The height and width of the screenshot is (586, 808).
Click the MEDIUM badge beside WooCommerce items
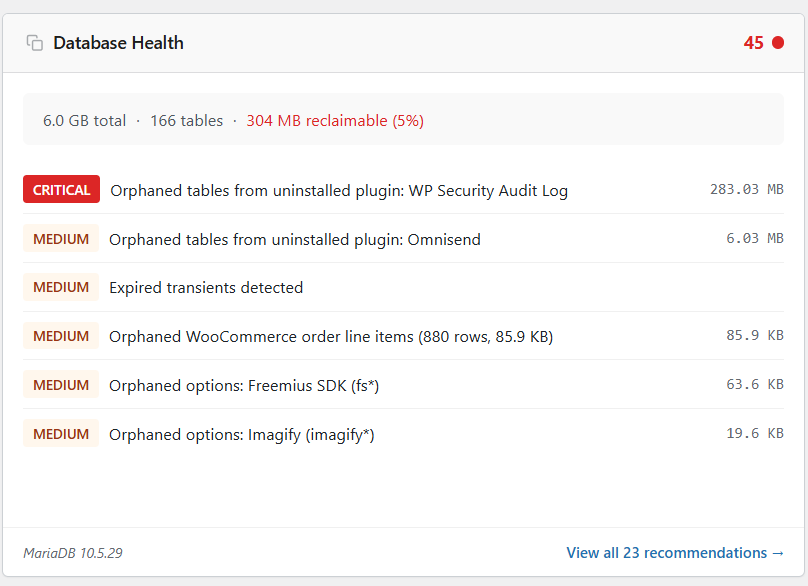coord(61,336)
